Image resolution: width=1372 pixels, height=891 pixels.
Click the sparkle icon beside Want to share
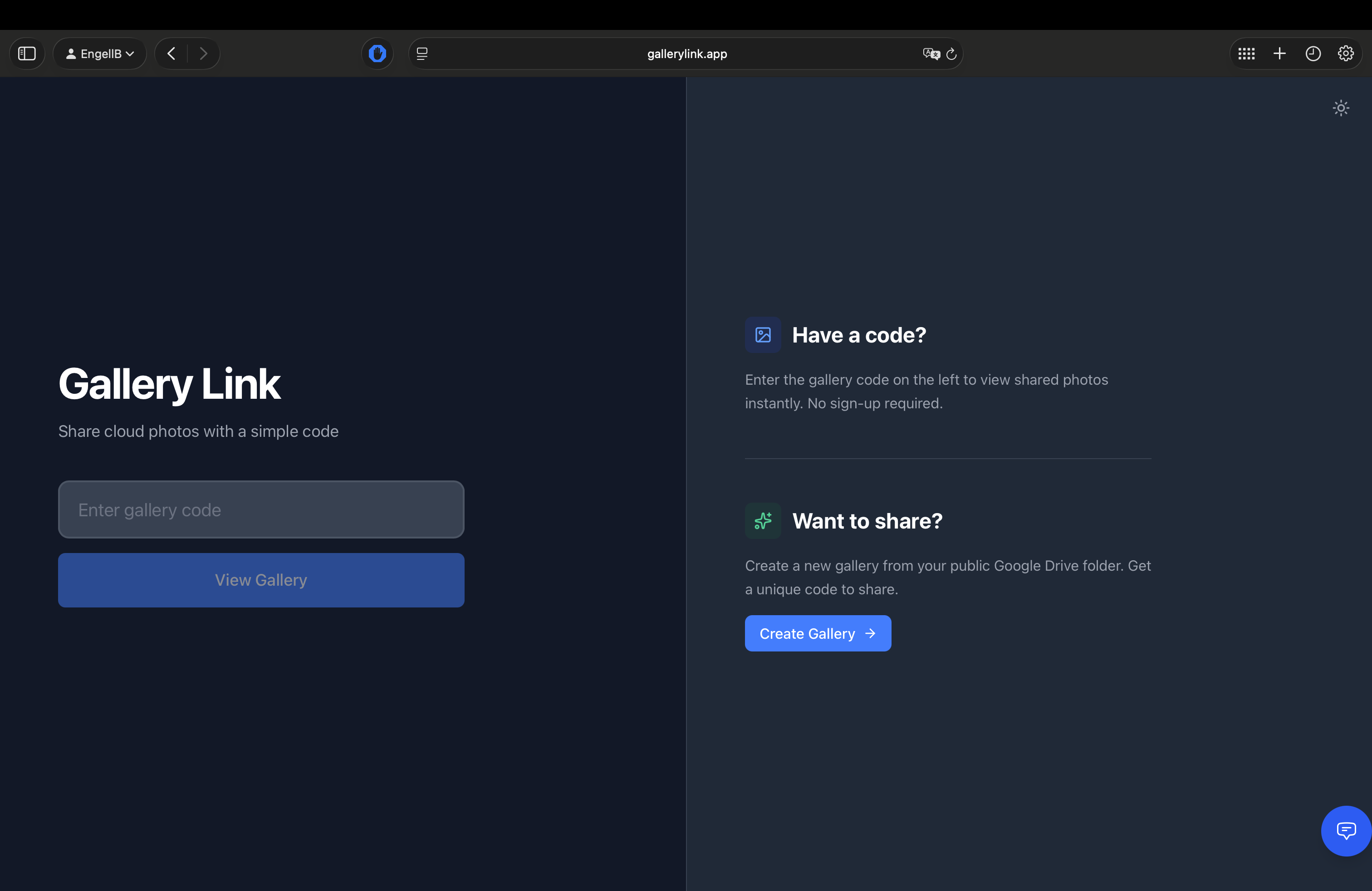tap(763, 521)
